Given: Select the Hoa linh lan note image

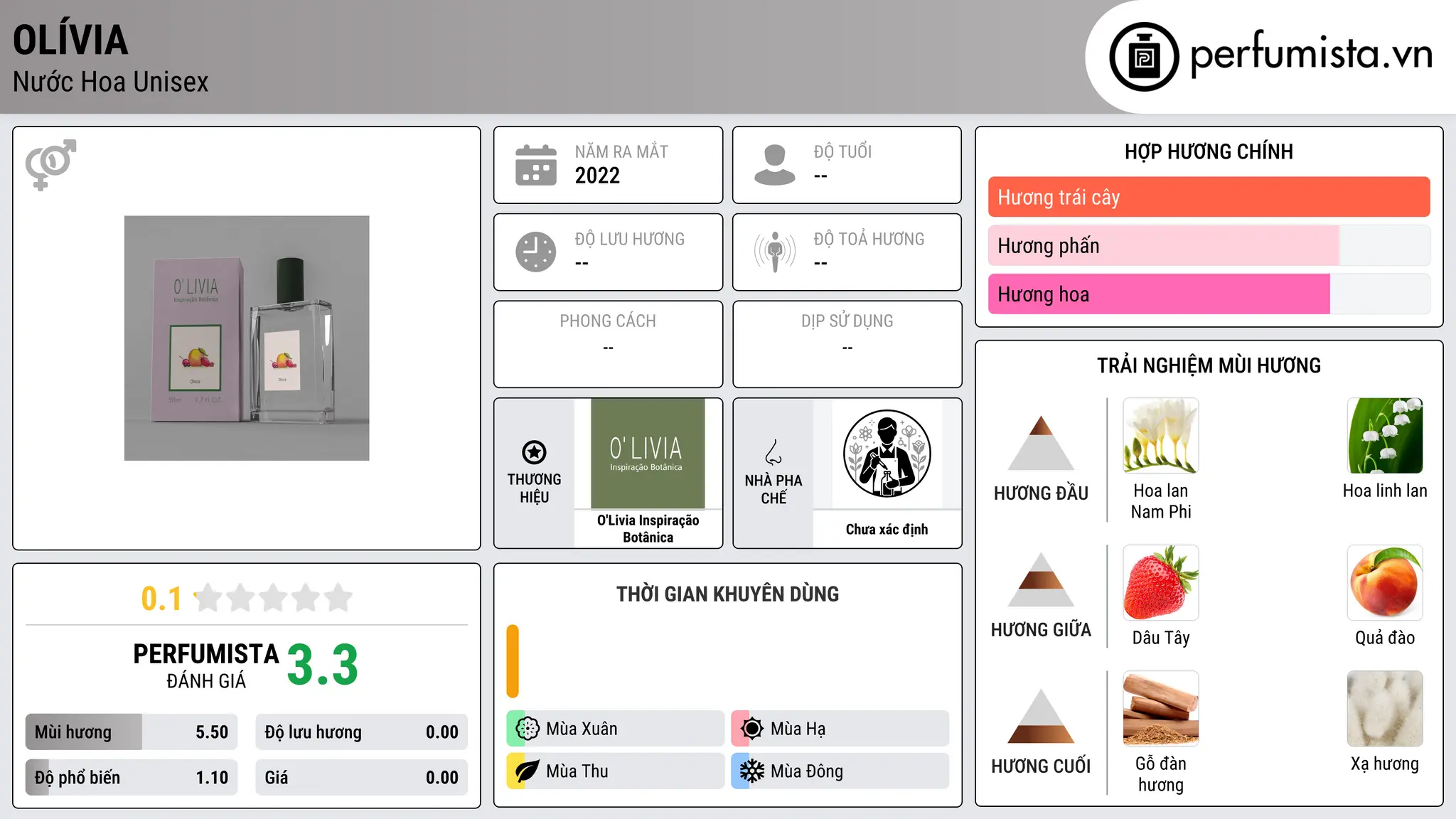Looking at the screenshot, I should tap(1385, 436).
